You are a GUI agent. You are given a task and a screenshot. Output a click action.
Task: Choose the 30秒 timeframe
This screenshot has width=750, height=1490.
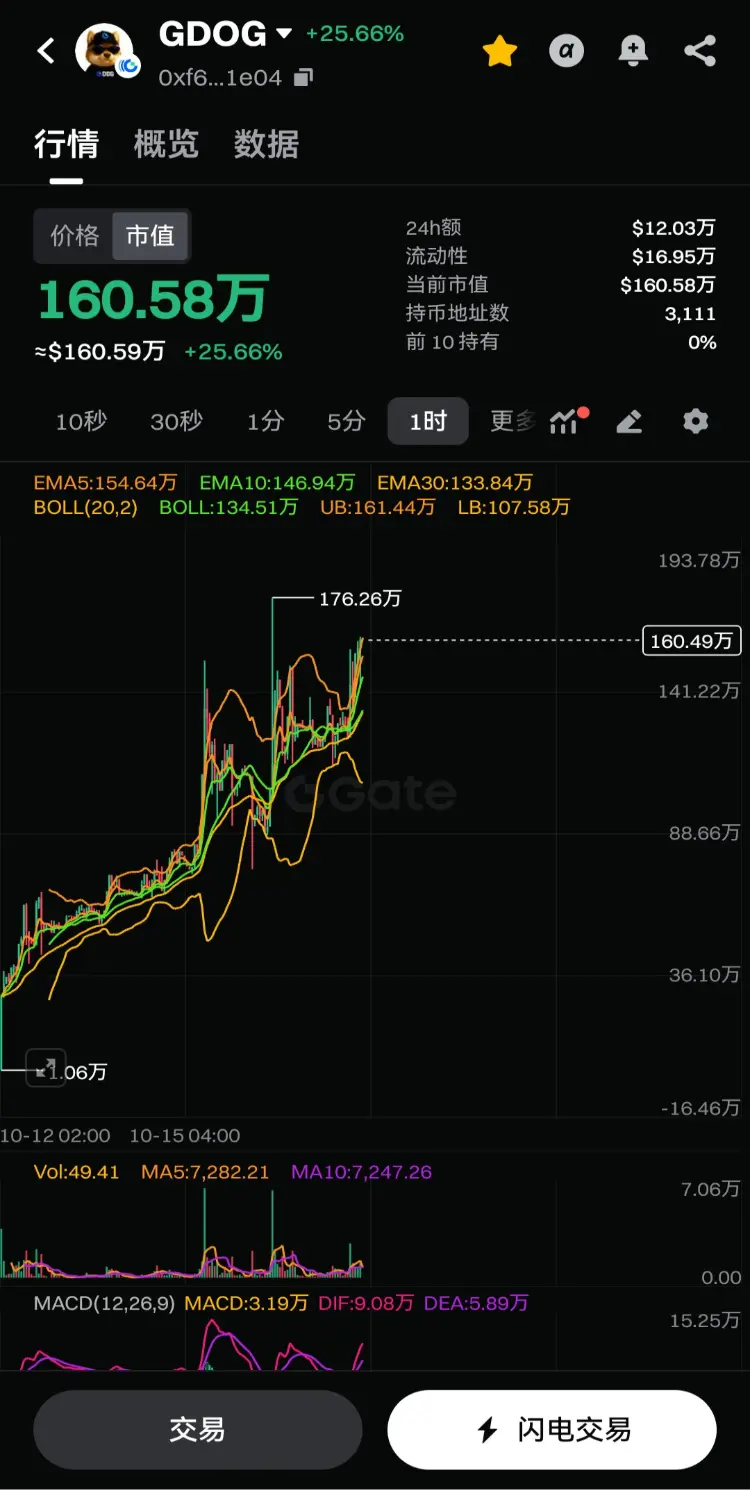tap(176, 422)
